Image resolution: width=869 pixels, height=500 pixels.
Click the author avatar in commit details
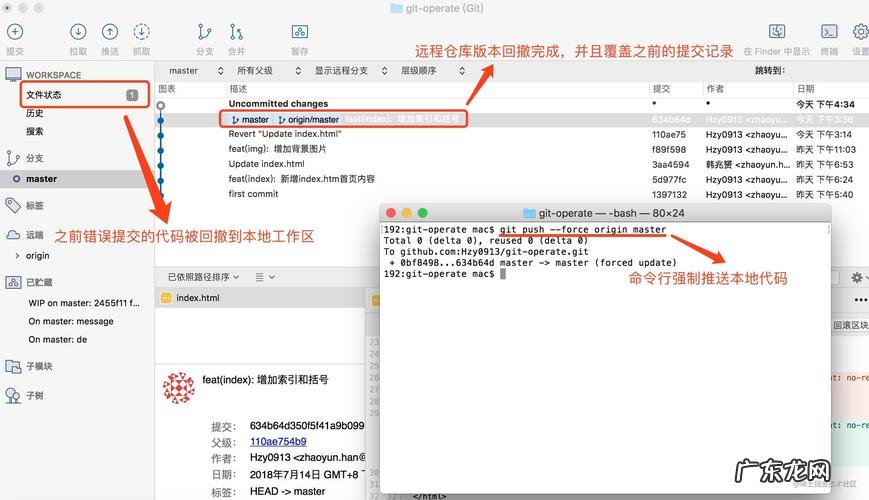pos(178,387)
